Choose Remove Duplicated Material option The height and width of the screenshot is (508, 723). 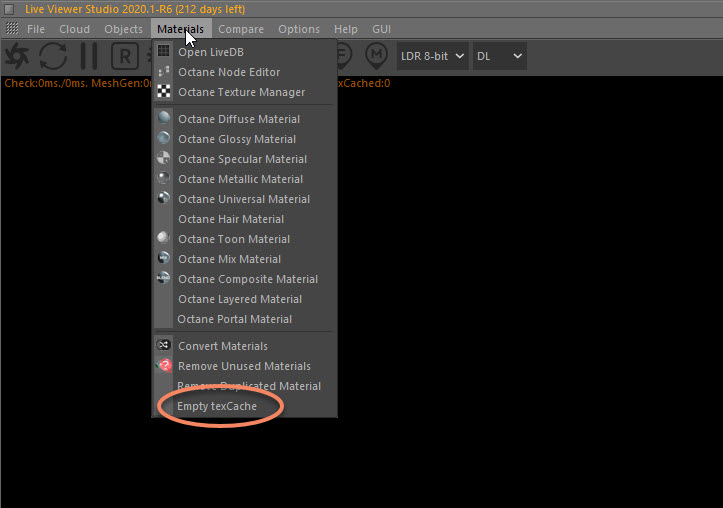[x=244, y=386]
